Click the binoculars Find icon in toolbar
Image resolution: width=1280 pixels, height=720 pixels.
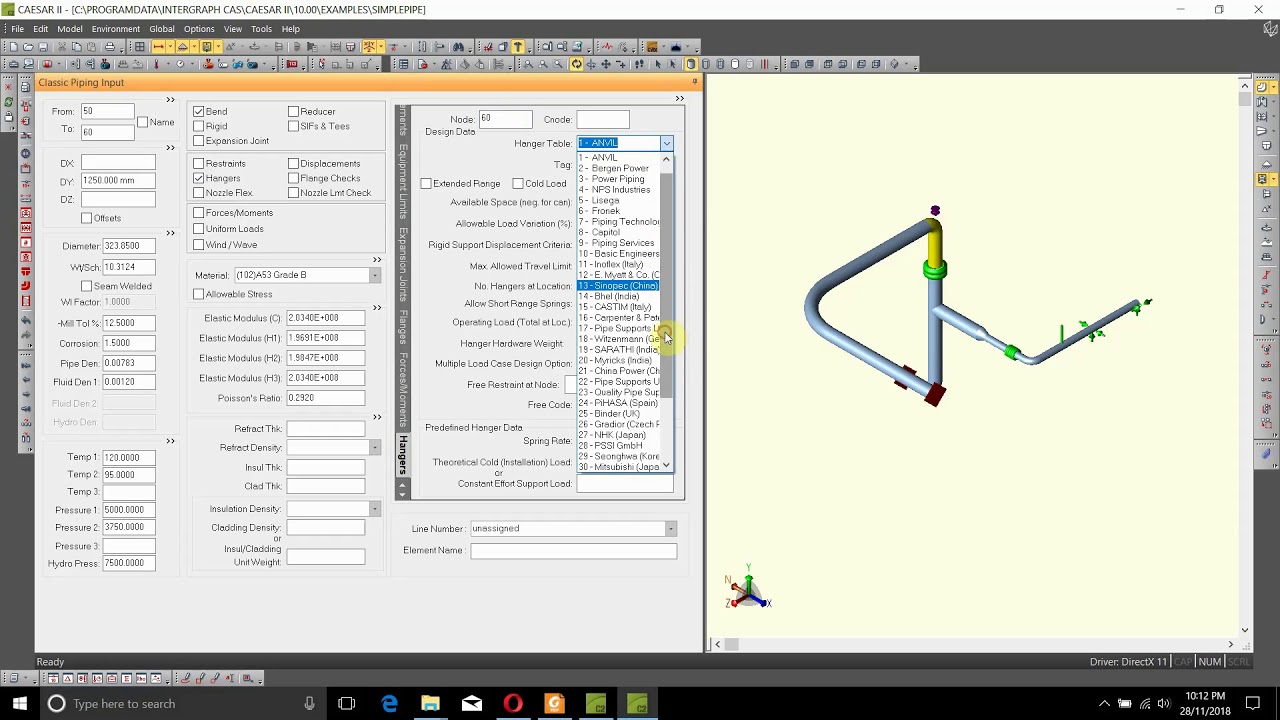[458, 47]
